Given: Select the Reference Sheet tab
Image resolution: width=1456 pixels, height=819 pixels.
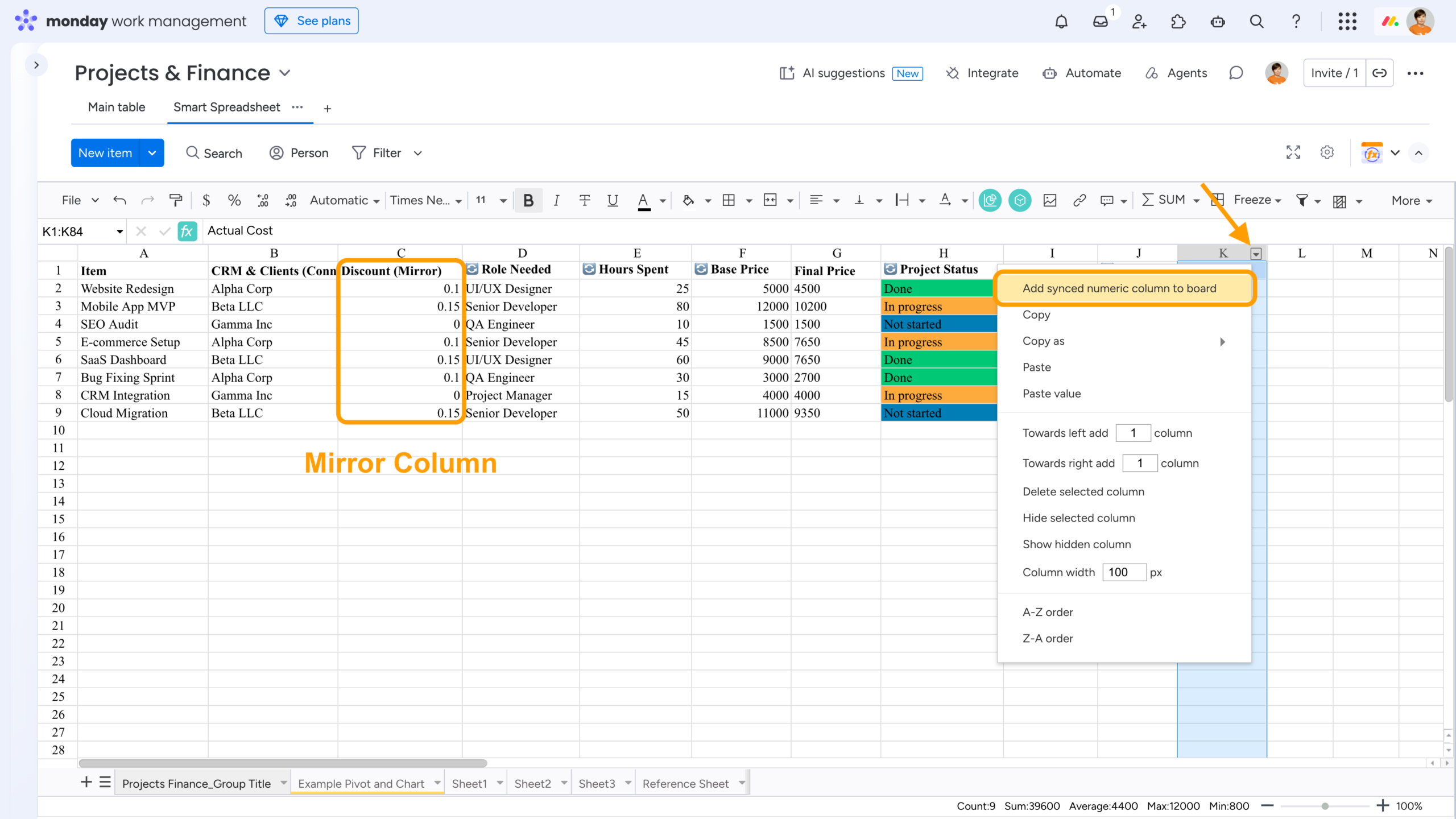Looking at the screenshot, I should click(685, 784).
